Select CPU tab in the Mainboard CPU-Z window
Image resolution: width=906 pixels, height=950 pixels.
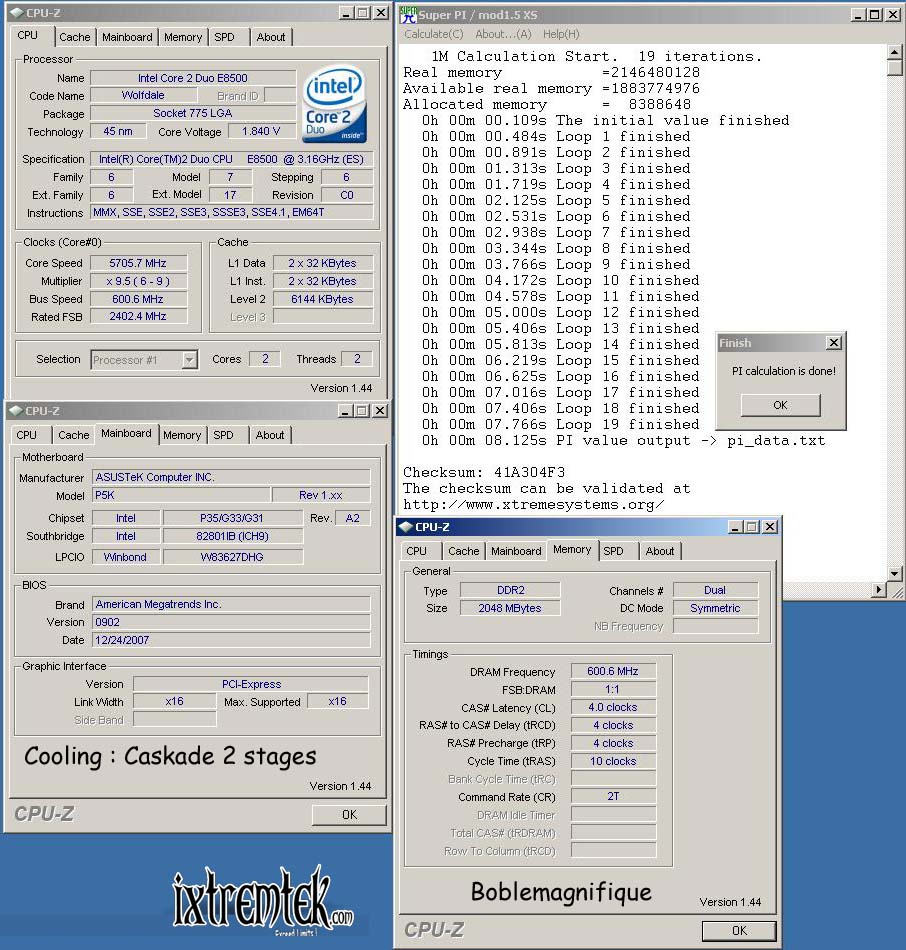coord(27,435)
